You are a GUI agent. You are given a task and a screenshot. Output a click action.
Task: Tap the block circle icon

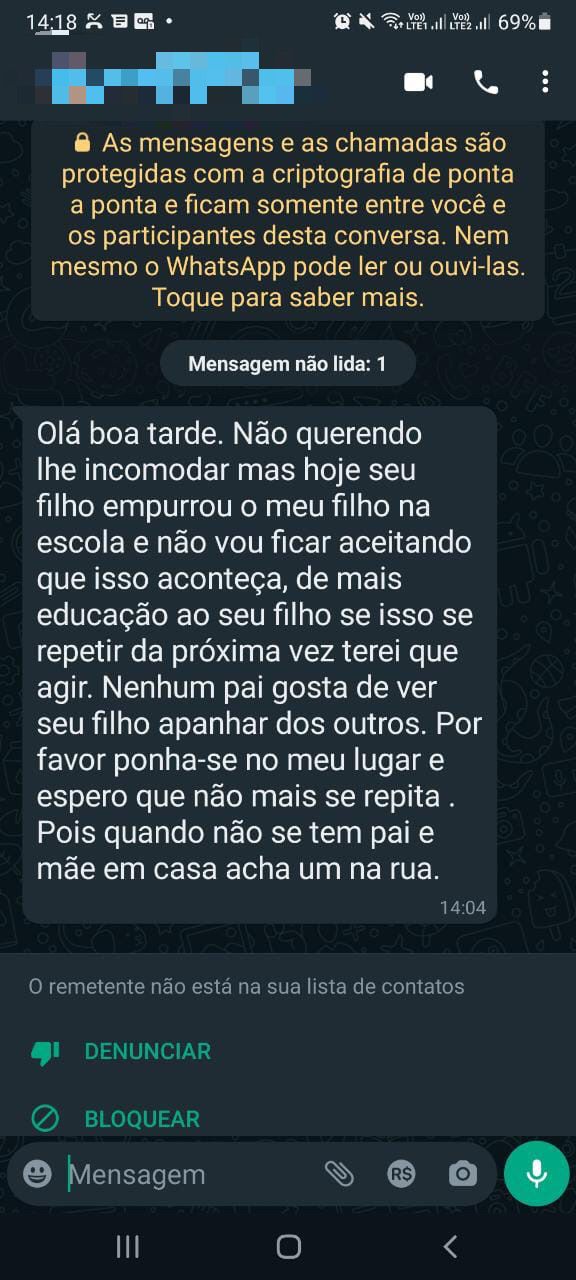click(x=45, y=1119)
